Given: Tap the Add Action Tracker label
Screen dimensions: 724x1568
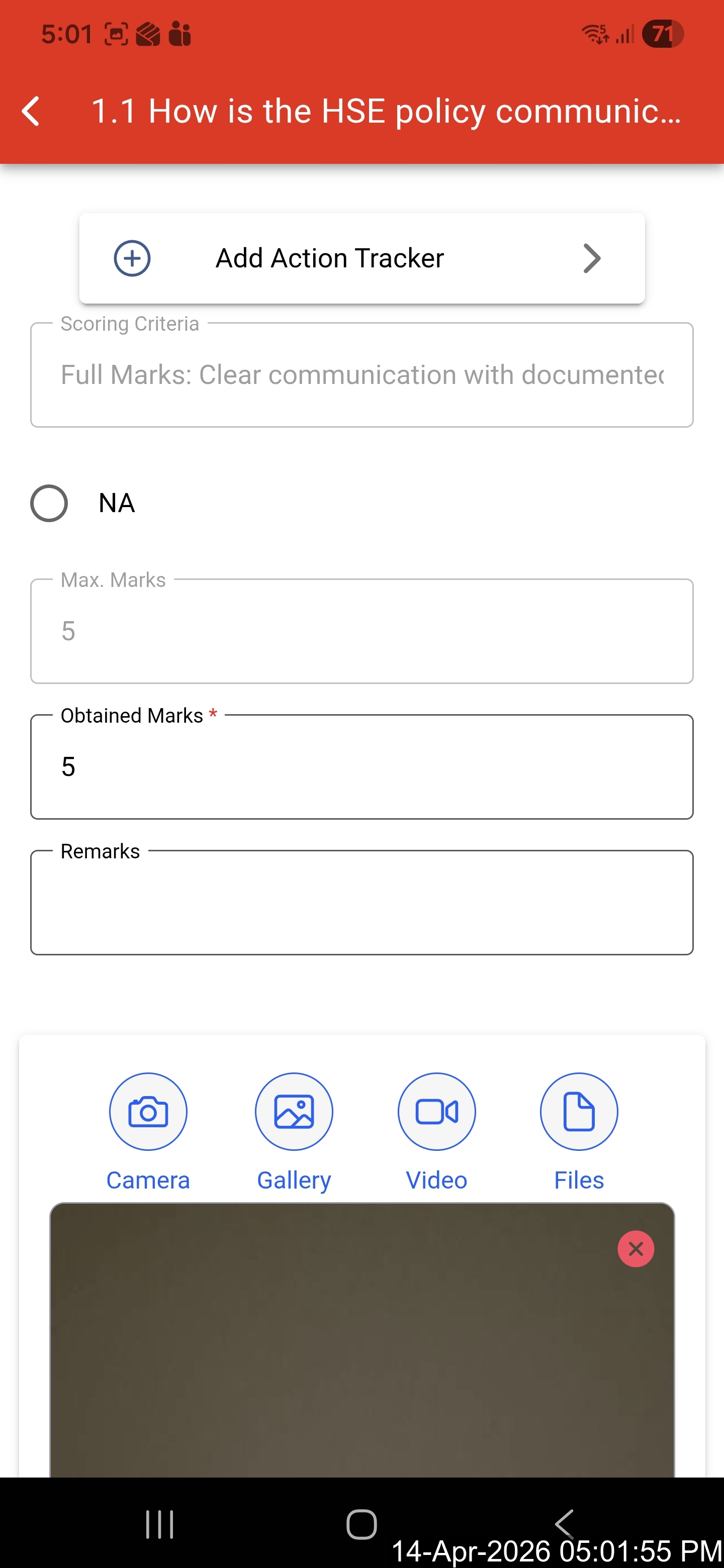Looking at the screenshot, I should (329, 258).
